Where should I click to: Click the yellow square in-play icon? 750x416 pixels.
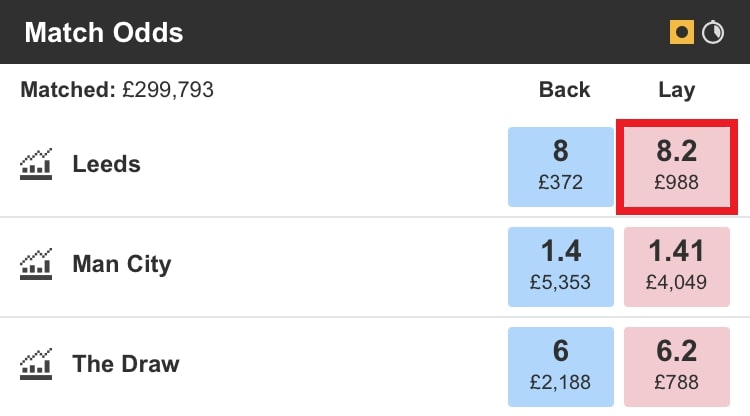(682, 32)
